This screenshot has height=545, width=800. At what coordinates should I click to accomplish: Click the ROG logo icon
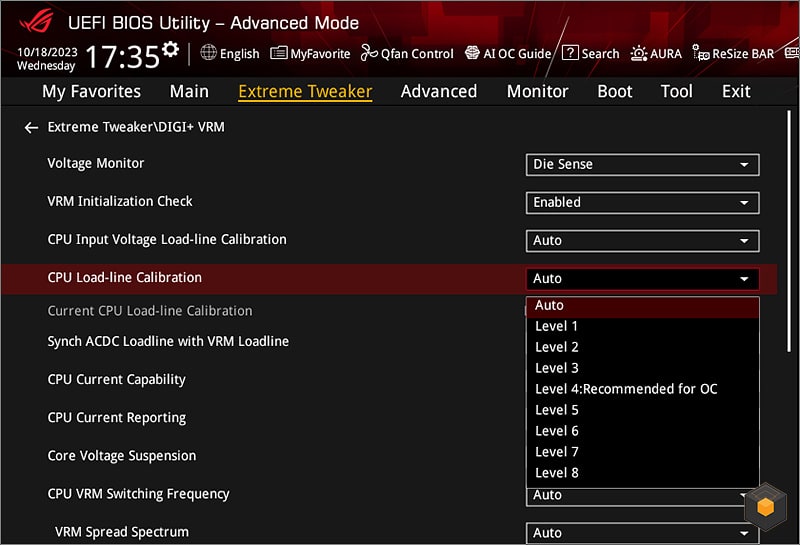pyautogui.click(x=37, y=21)
